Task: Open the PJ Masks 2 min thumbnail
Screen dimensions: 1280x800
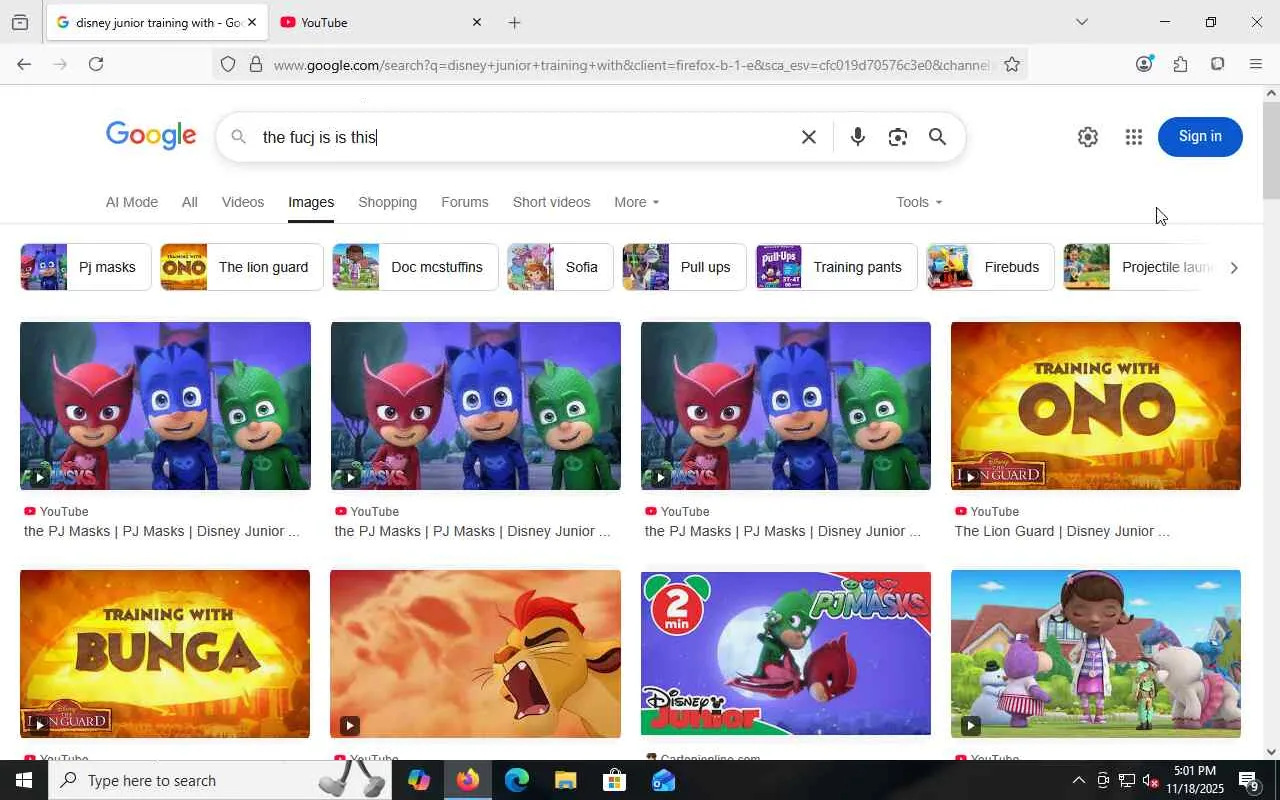Action: click(786, 654)
